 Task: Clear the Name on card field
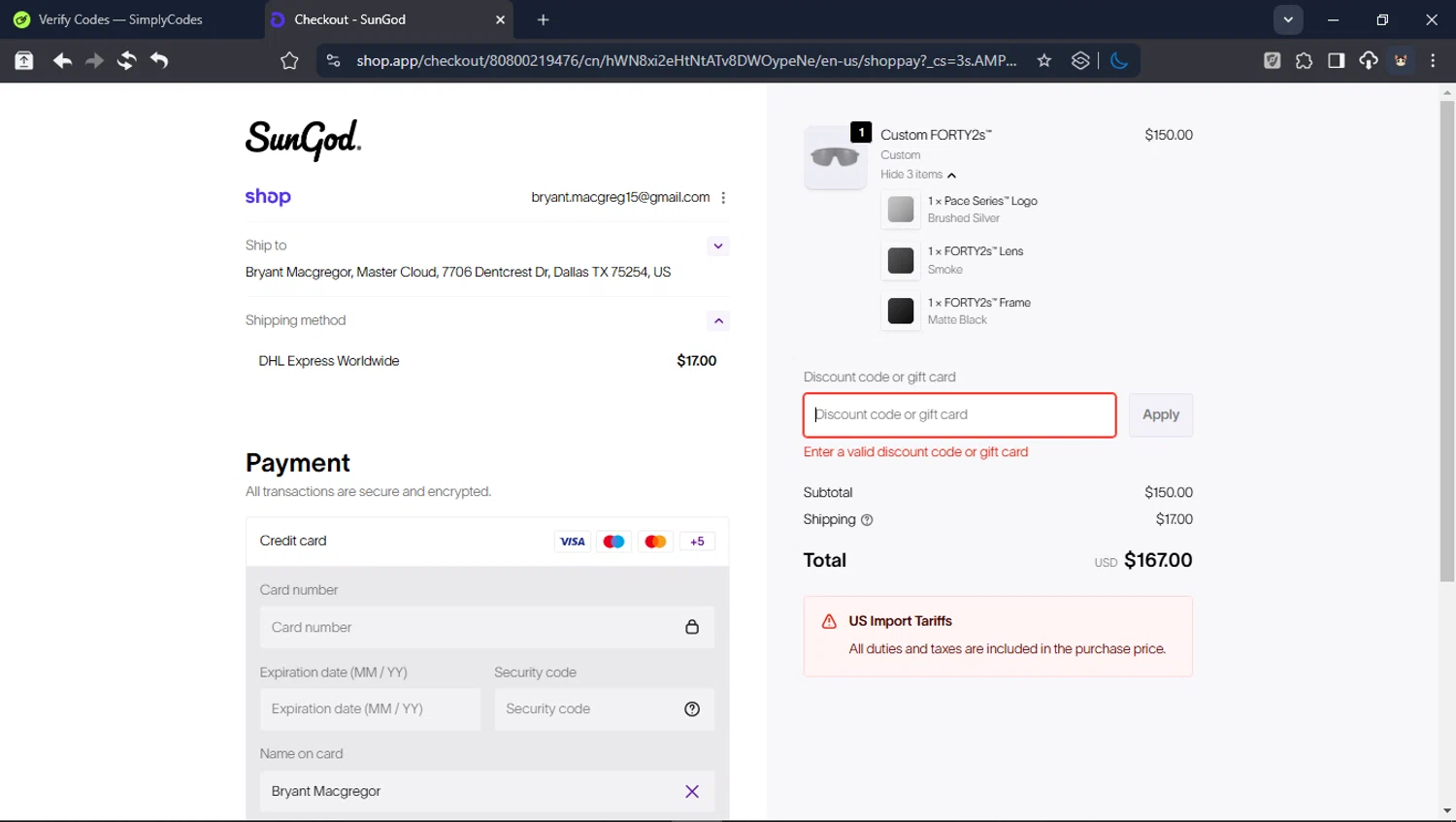[692, 792]
